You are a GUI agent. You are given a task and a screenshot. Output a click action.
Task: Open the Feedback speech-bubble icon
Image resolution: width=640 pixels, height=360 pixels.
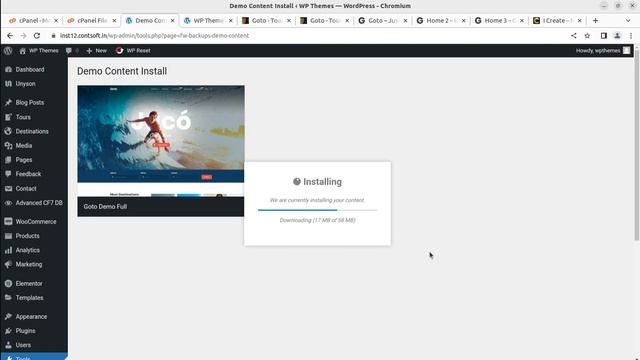8,174
